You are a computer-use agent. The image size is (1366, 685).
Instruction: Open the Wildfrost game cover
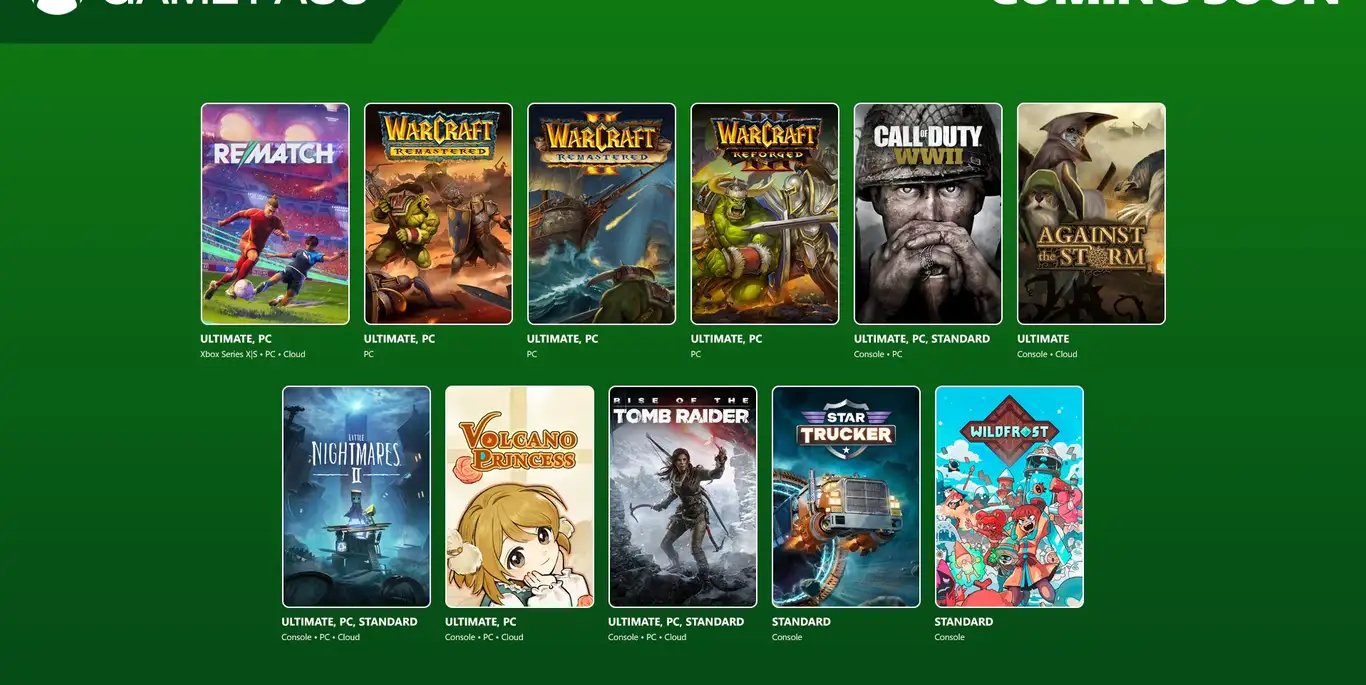pos(1009,497)
